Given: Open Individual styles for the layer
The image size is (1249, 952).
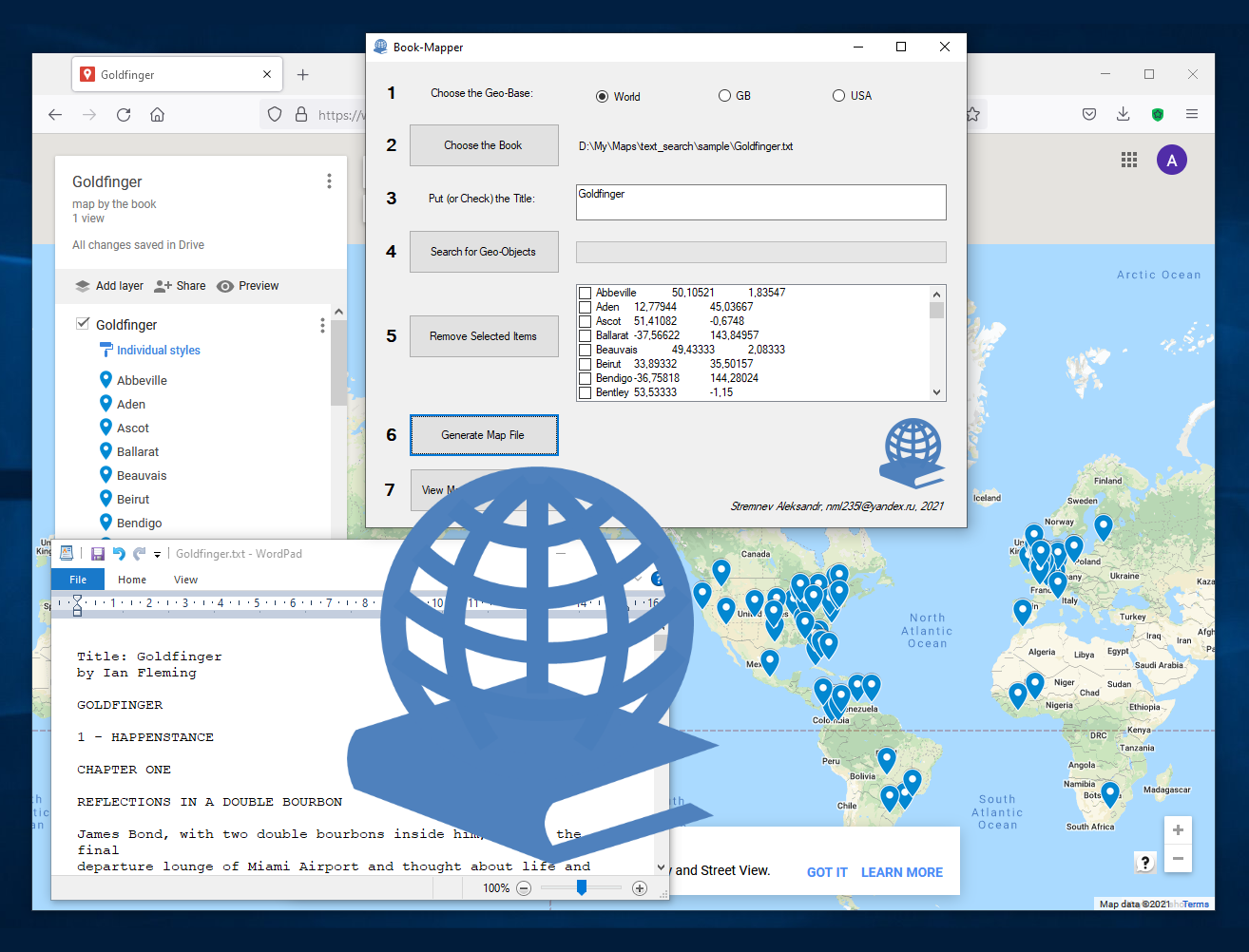Looking at the screenshot, I should (x=150, y=351).
